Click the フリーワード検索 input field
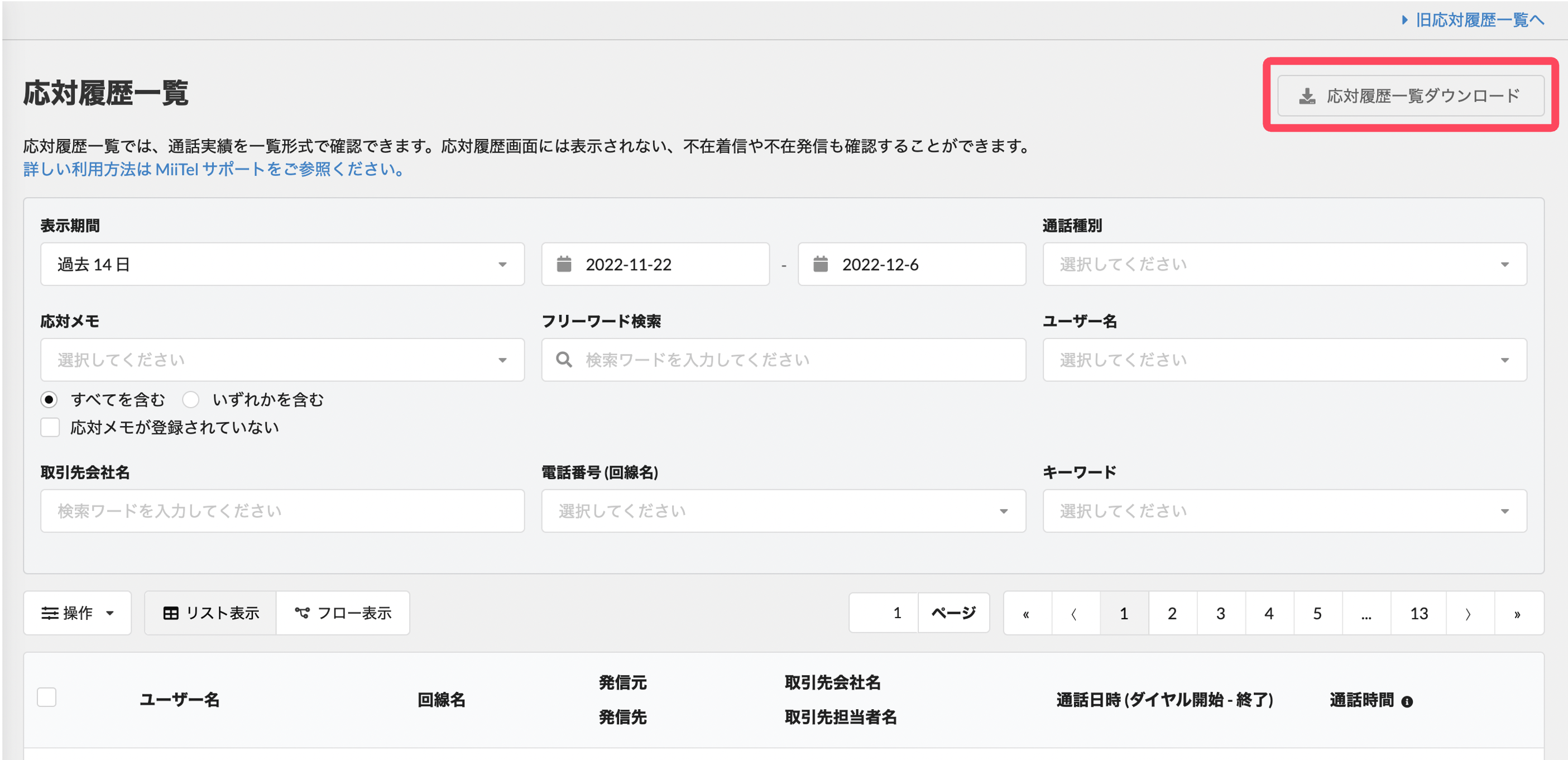The width and height of the screenshot is (1568, 760). click(783, 360)
